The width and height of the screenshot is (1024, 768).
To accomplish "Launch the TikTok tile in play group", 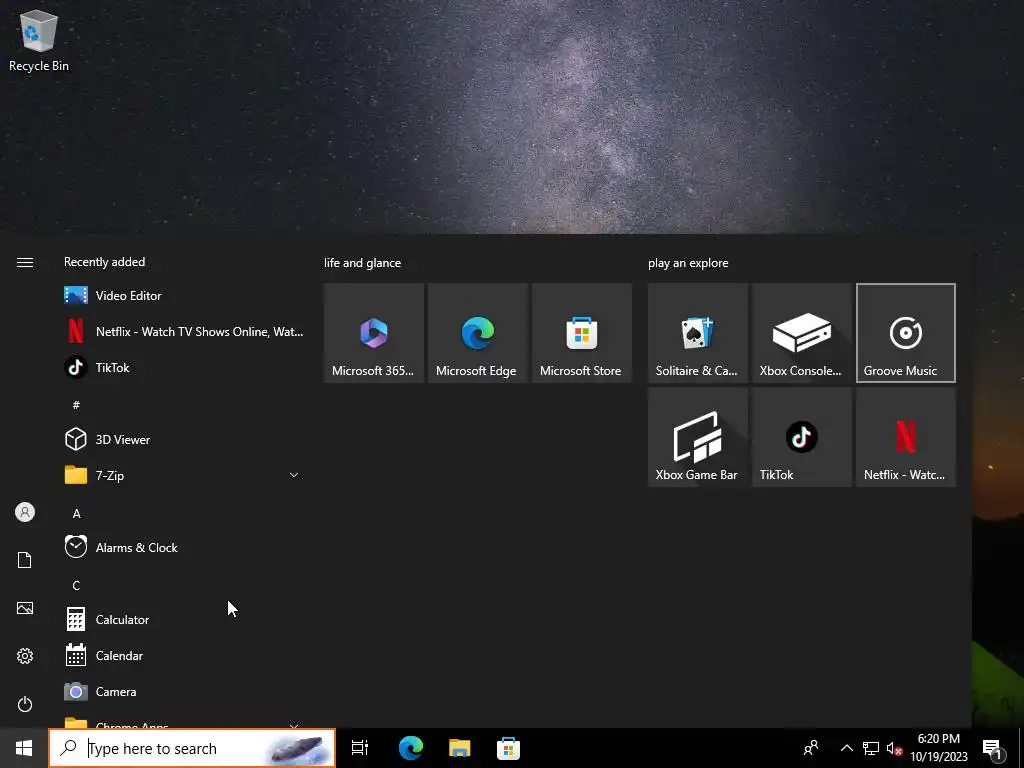I will [x=802, y=437].
